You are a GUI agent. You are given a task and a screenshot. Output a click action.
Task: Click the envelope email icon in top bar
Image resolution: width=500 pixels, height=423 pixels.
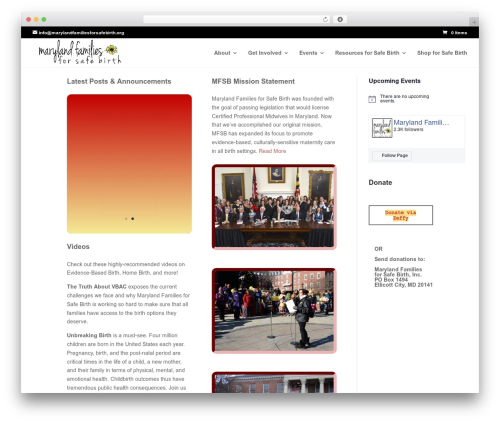click(35, 32)
